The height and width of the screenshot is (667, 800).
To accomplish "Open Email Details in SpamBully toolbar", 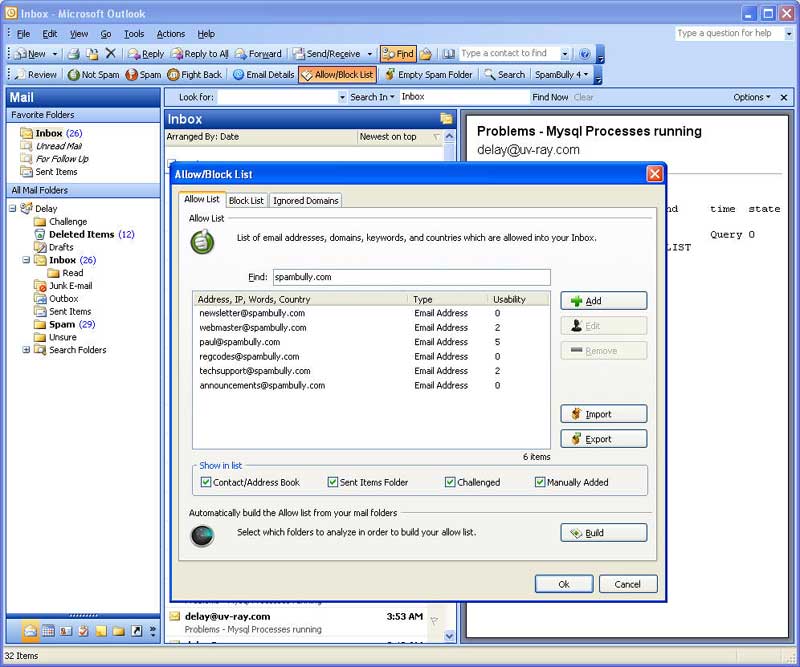I will coord(263,75).
